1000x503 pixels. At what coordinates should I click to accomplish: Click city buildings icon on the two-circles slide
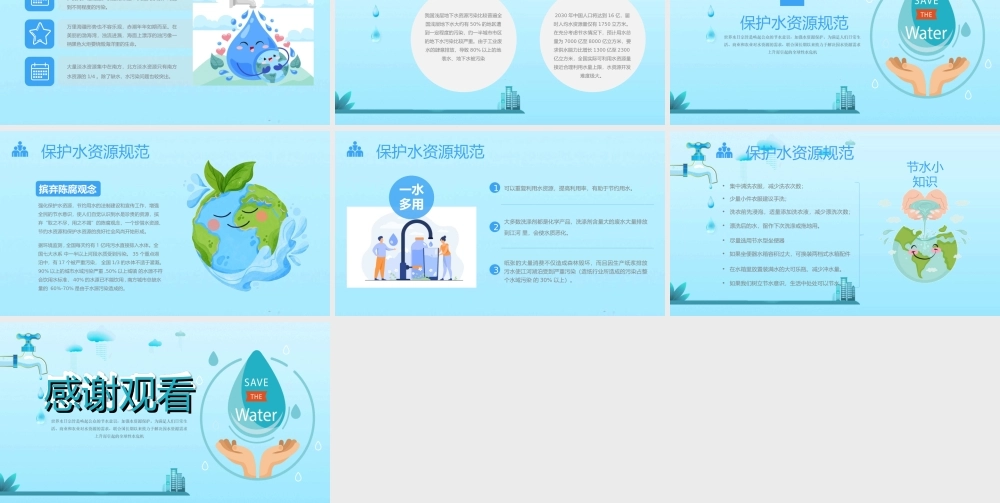point(509,99)
